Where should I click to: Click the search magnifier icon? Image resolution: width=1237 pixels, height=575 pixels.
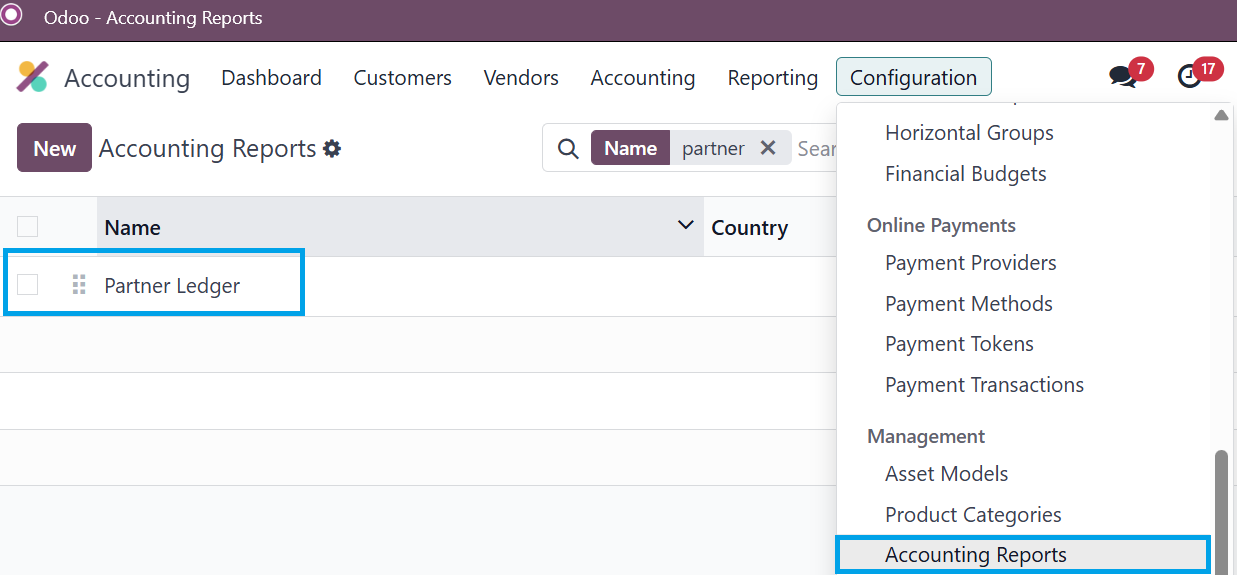pos(568,149)
